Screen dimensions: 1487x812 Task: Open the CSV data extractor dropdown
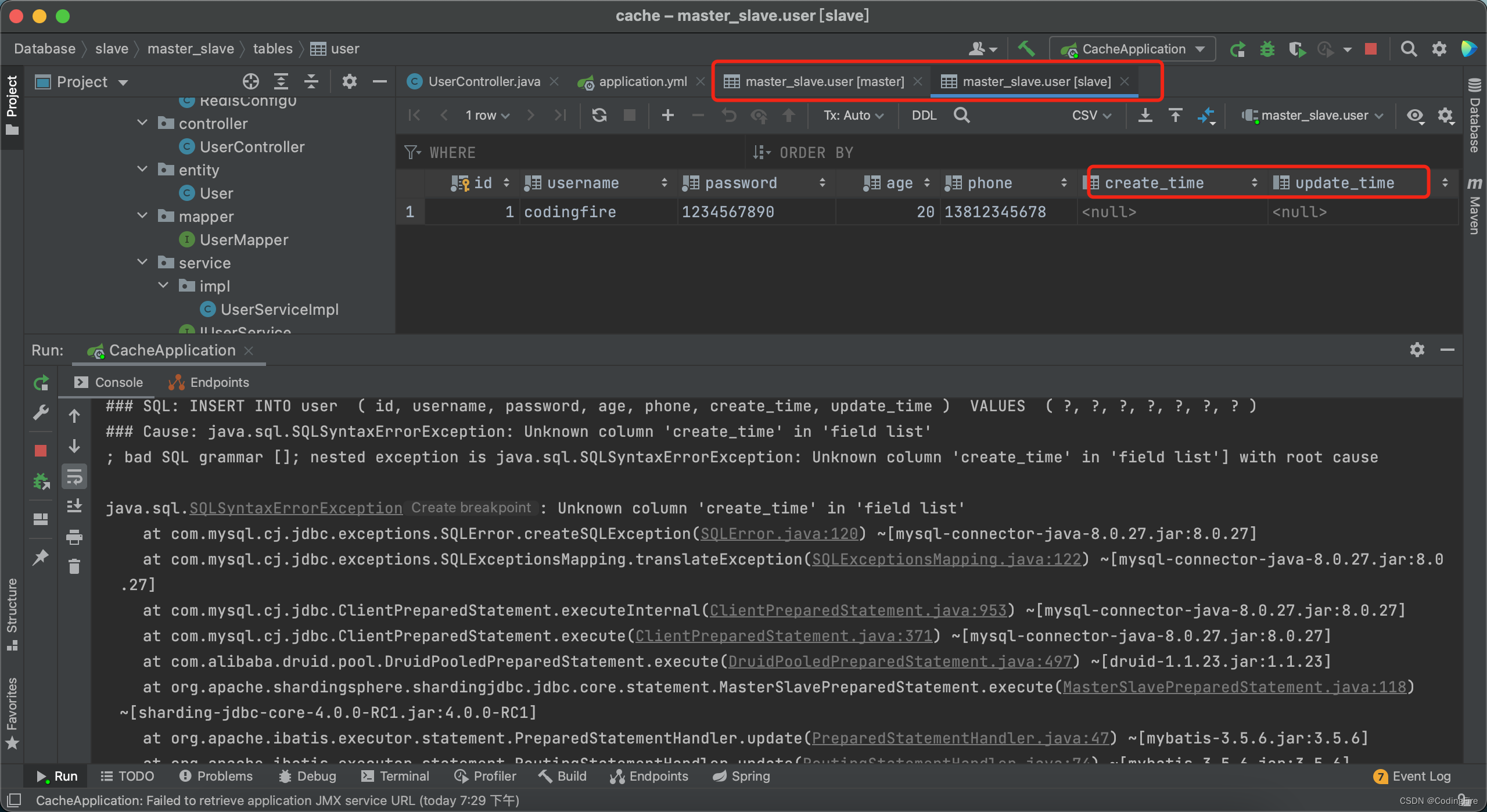(1091, 115)
